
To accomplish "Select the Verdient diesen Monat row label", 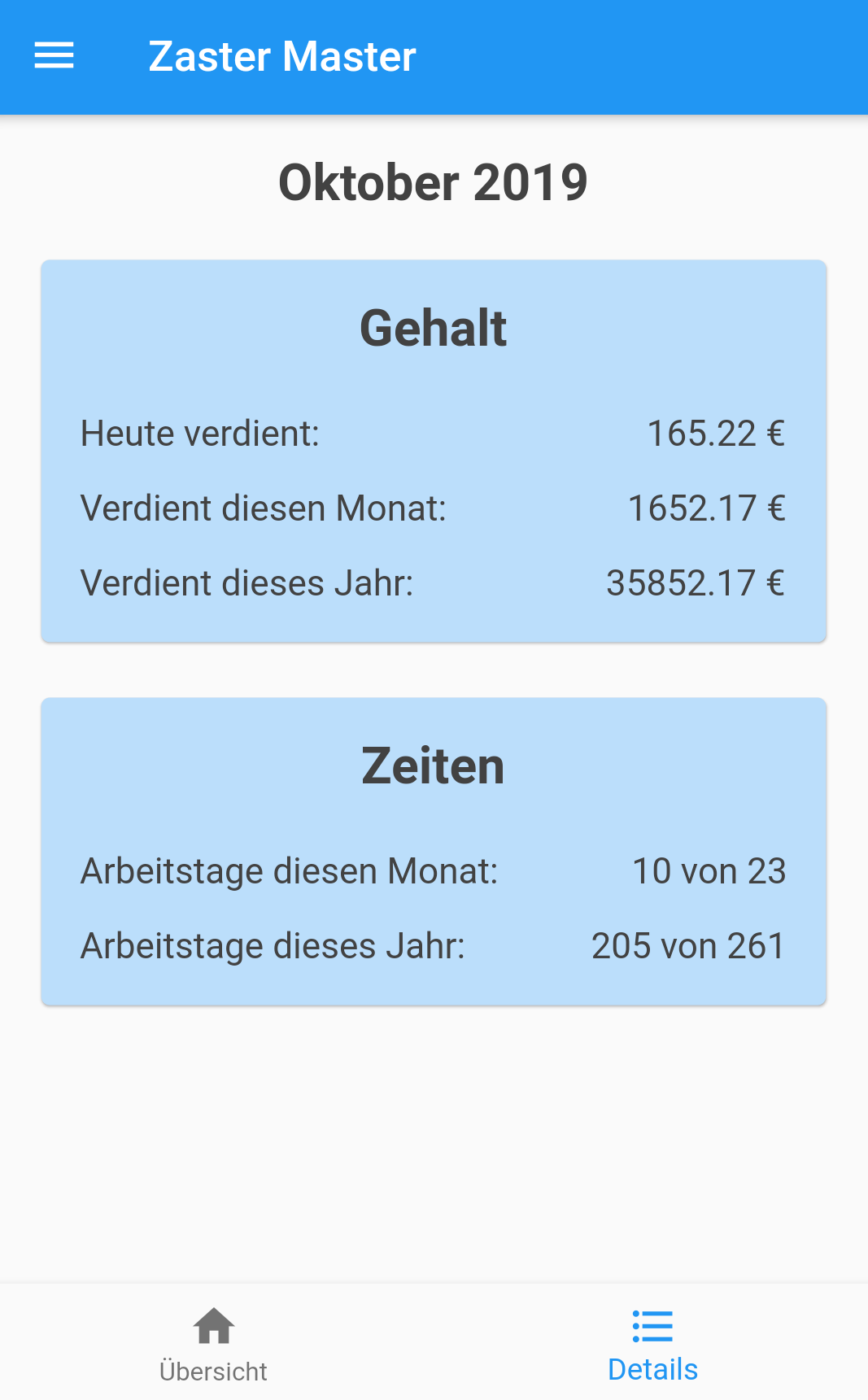I will [x=264, y=508].
